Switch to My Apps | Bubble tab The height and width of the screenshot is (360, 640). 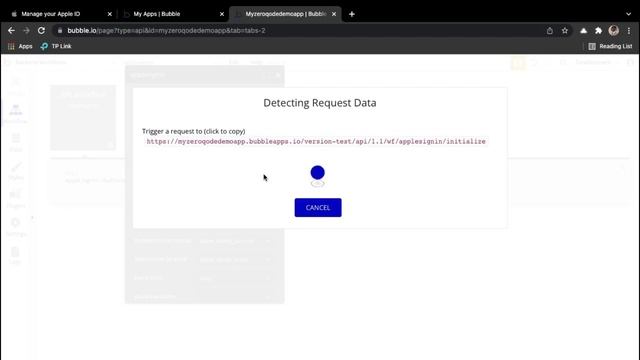pos(157,14)
